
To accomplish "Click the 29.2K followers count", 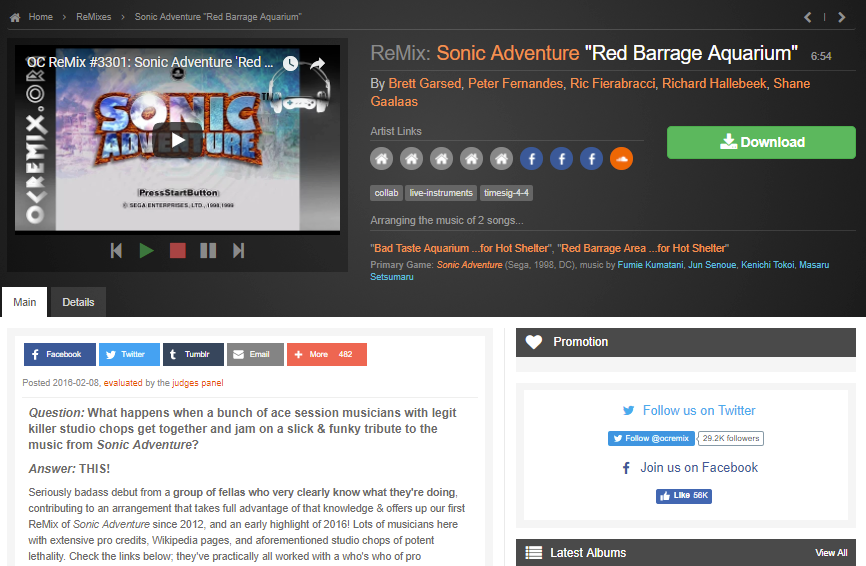I will click(731, 438).
